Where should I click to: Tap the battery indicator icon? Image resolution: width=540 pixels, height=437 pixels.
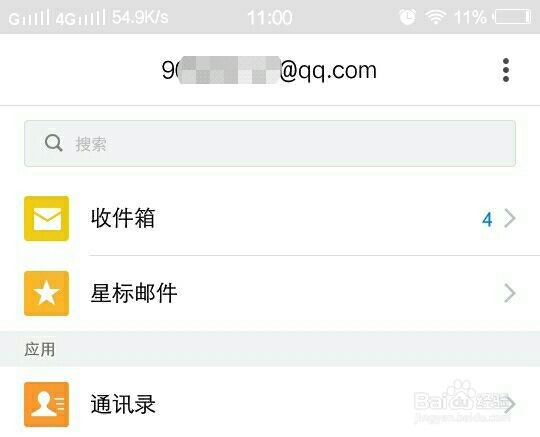coord(513,17)
